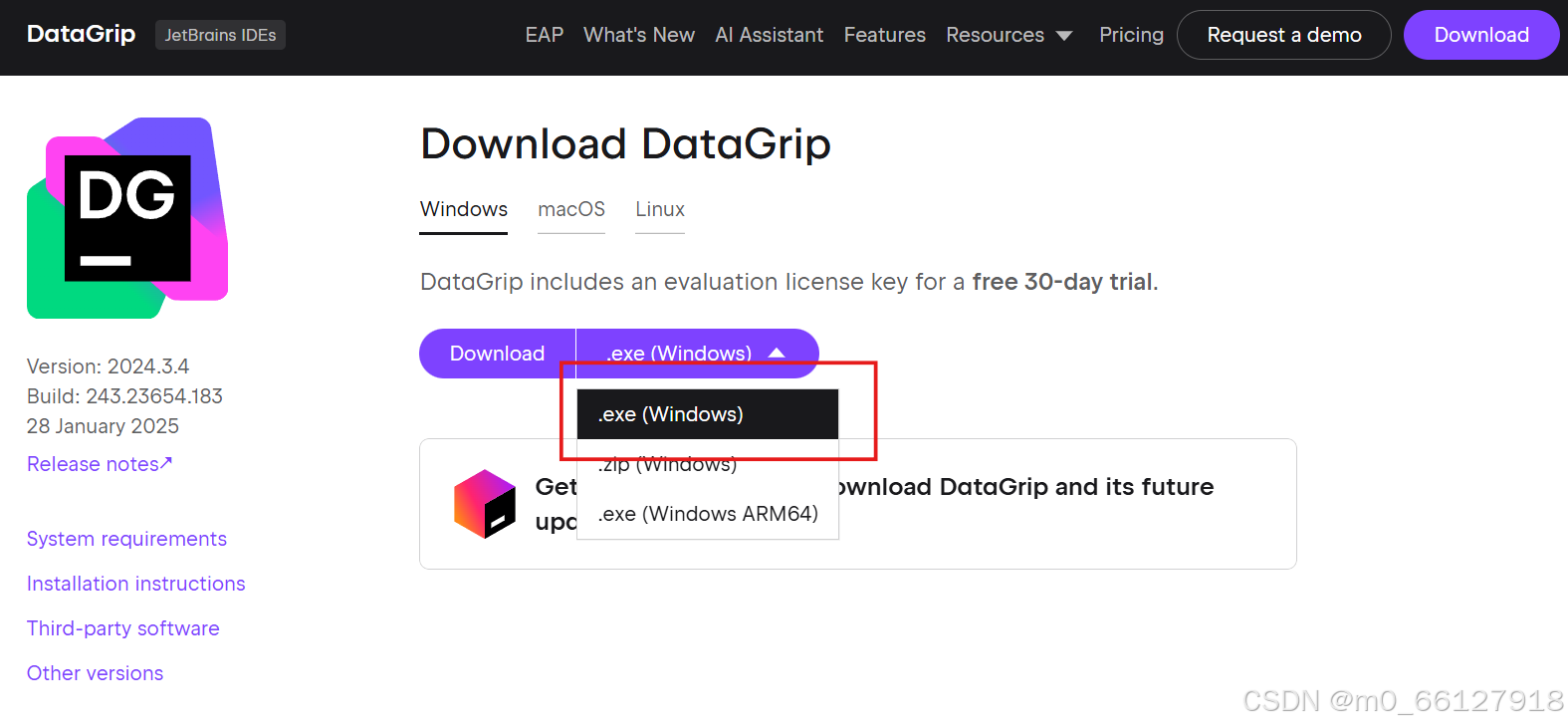The width and height of the screenshot is (1568, 728).
Task: Click the DataGrip wordmark in the header
Action: pyautogui.click(x=81, y=33)
